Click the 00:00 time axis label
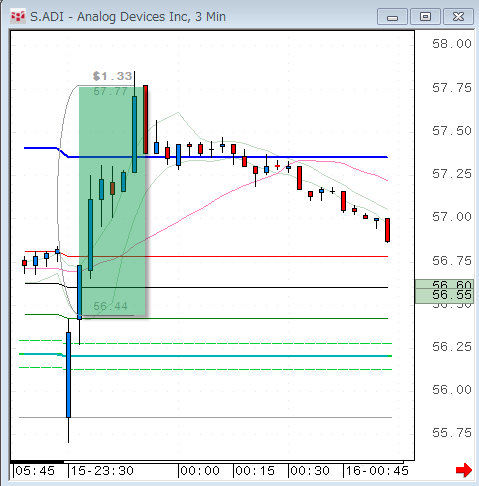 point(200,471)
